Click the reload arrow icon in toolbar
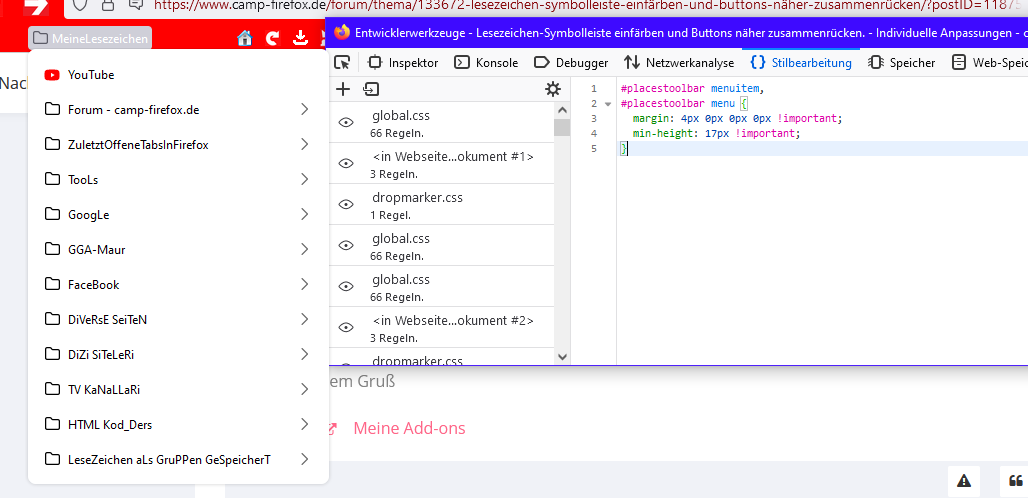 (272, 39)
